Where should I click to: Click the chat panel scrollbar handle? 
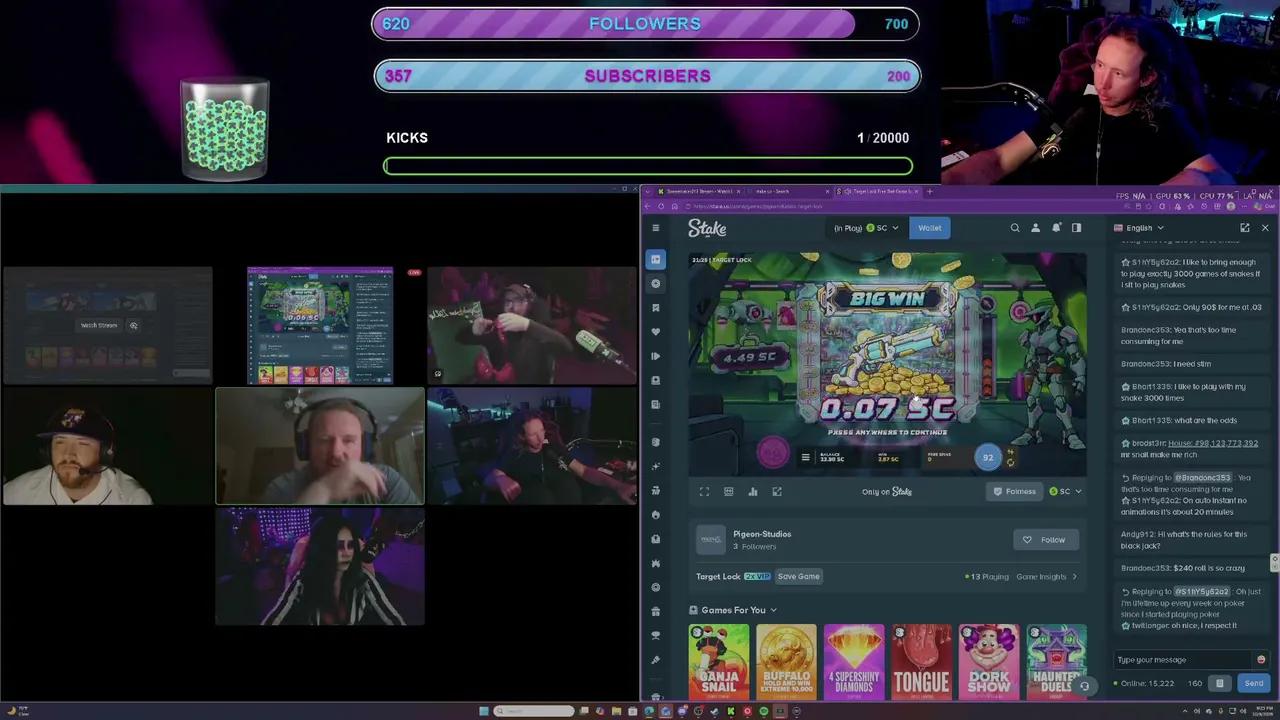click(x=1274, y=563)
